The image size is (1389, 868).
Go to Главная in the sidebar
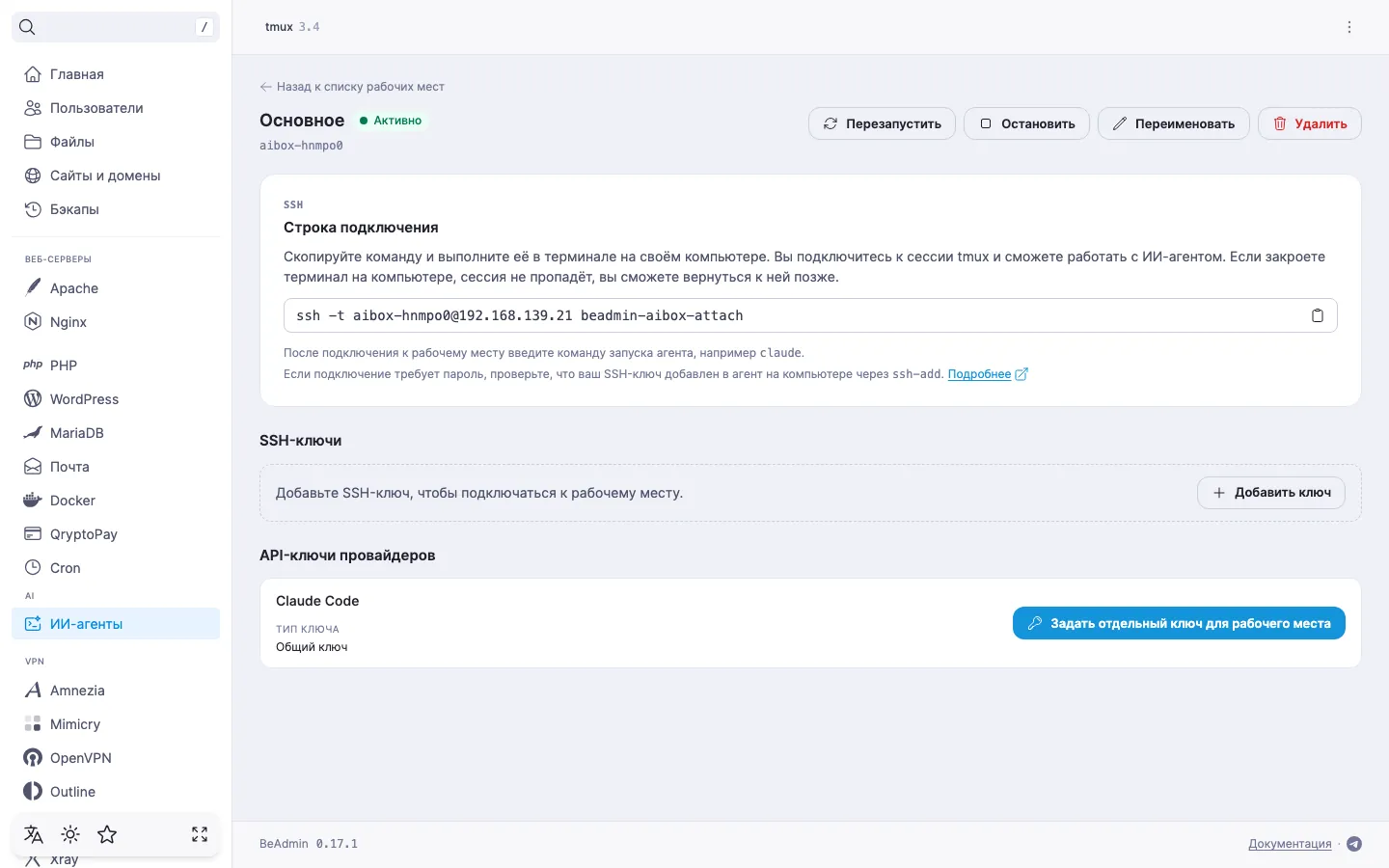tap(116, 74)
